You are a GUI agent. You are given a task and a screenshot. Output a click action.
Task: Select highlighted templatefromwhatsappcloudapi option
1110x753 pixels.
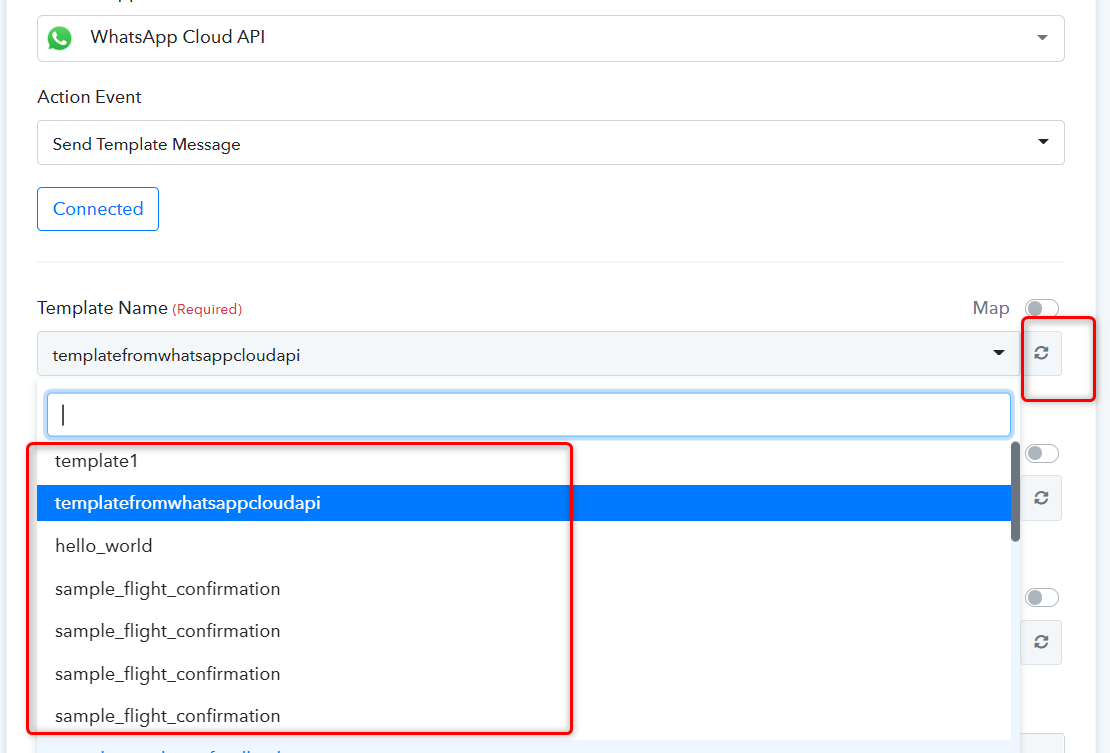pyautogui.click(x=524, y=503)
